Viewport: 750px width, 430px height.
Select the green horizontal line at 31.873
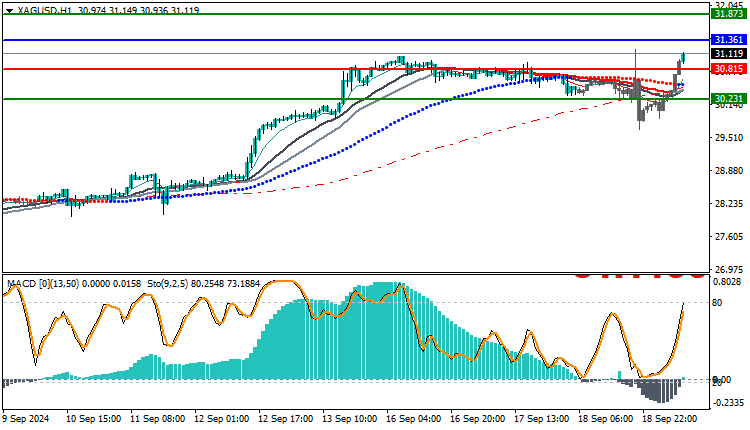pyautogui.click(x=356, y=14)
